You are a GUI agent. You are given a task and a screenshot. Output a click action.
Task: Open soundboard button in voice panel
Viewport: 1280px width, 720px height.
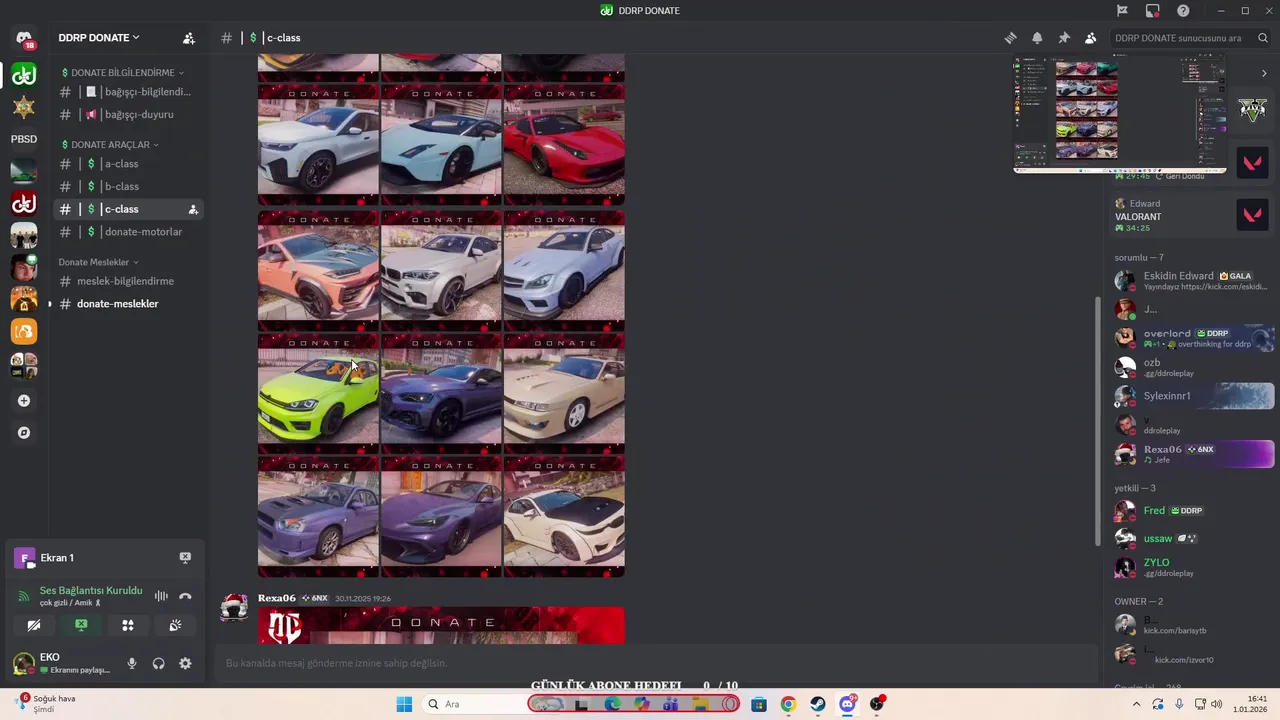click(x=175, y=625)
